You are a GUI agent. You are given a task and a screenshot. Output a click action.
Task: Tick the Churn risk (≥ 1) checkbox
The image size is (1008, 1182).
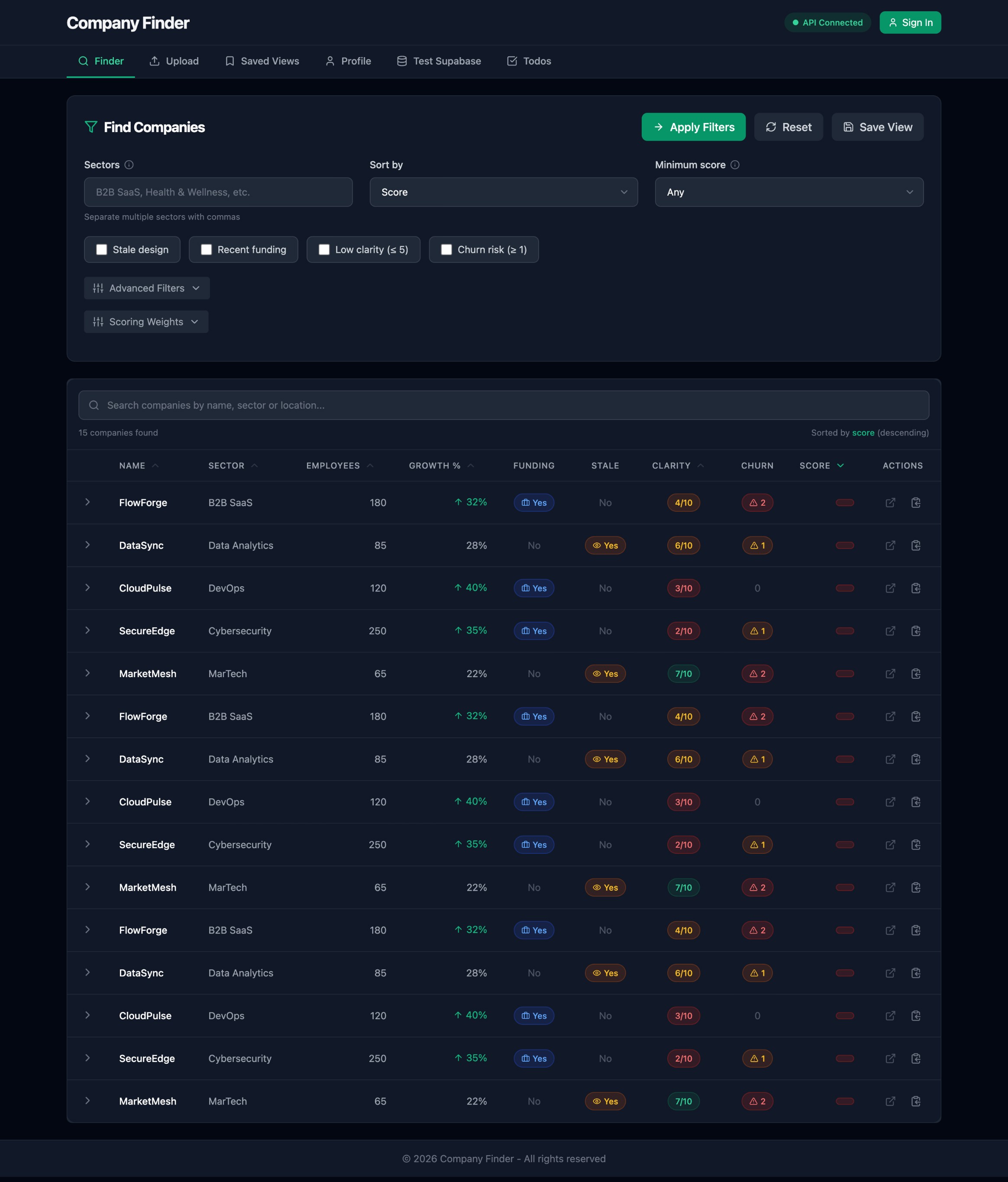pyautogui.click(x=447, y=249)
